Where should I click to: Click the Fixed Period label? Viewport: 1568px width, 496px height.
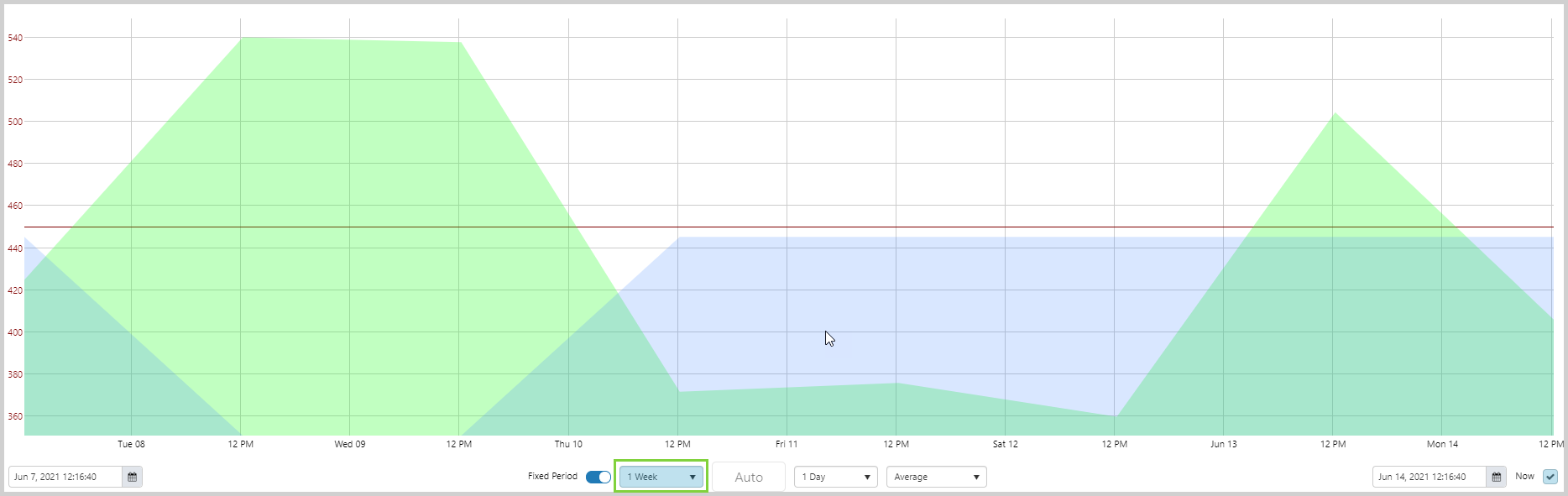[x=552, y=476]
